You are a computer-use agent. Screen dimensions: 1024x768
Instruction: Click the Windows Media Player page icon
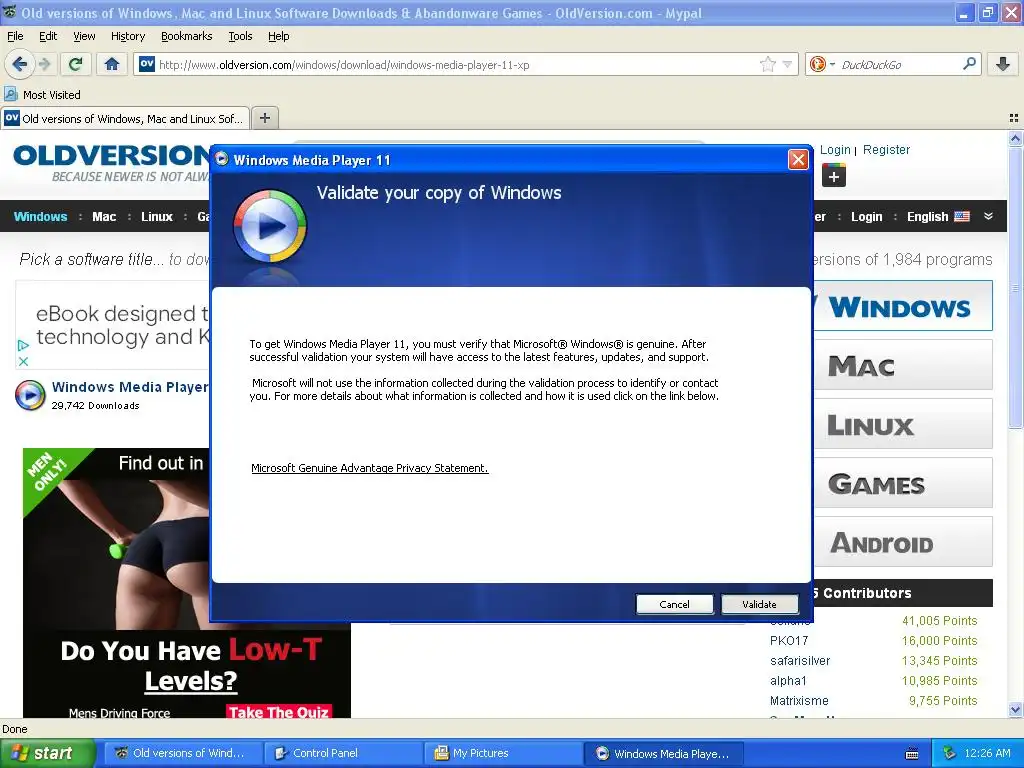30,394
